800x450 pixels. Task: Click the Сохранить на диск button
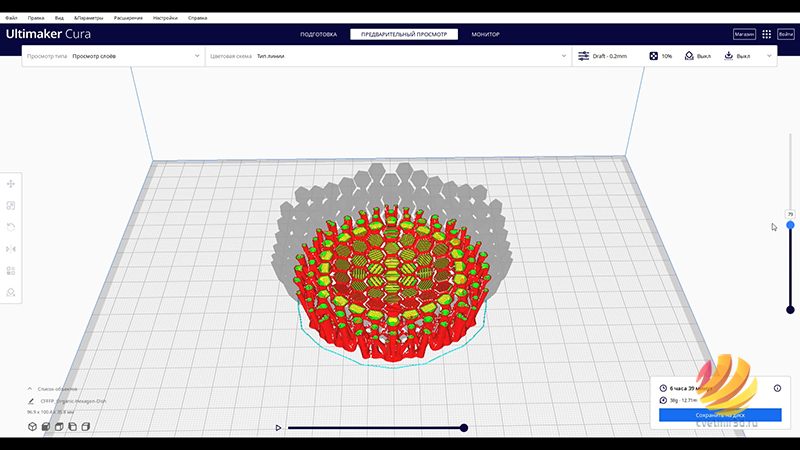[720, 415]
